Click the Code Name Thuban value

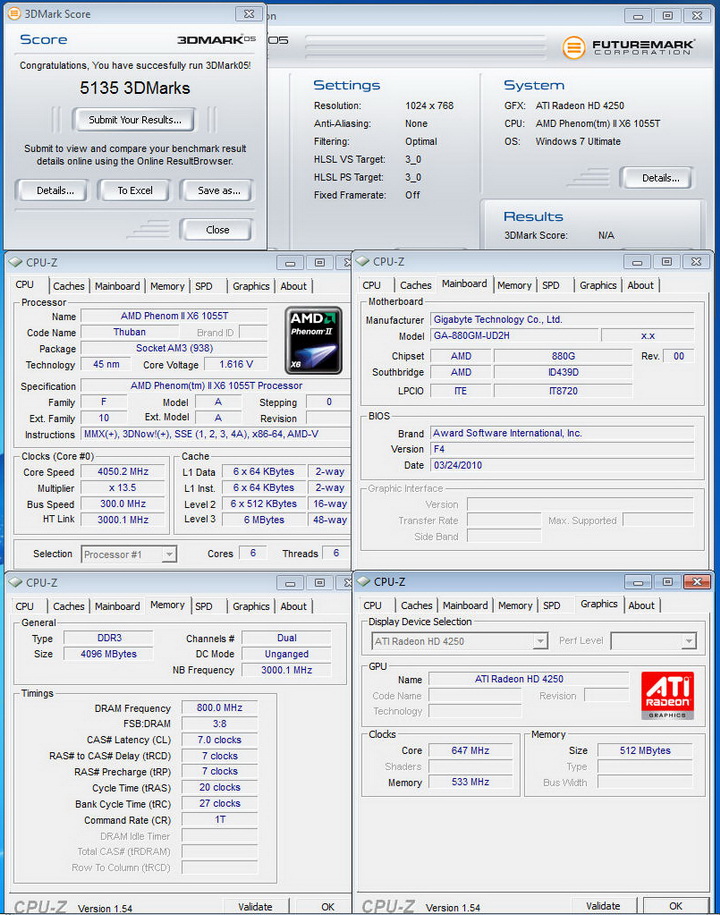tap(130, 332)
